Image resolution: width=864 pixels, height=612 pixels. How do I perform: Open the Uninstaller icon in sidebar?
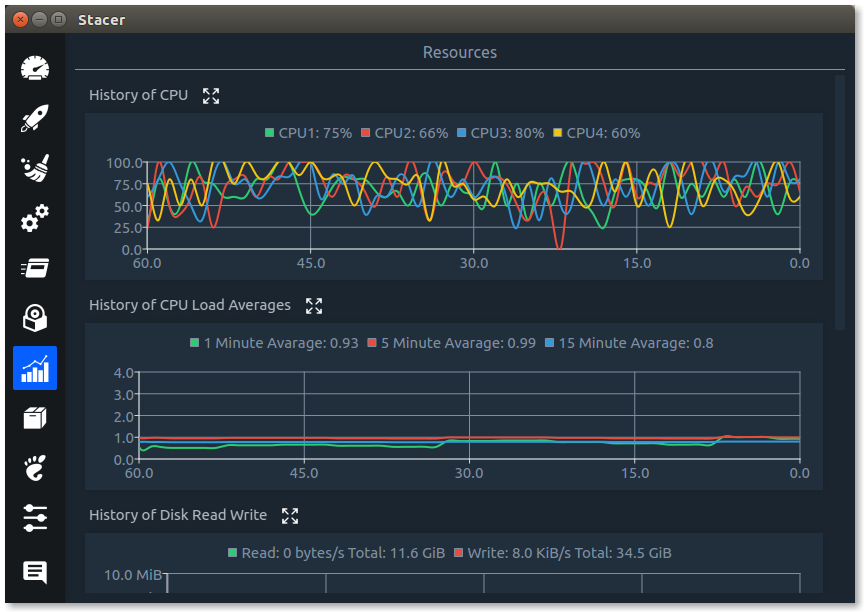point(35,318)
